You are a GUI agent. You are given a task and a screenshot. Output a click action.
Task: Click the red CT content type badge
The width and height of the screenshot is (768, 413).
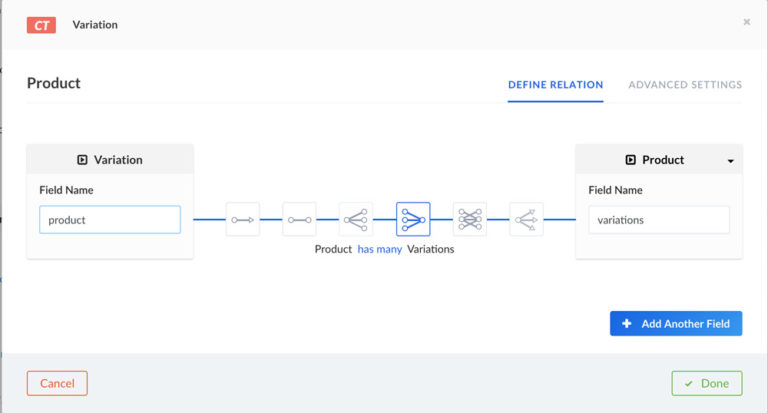[x=41, y=25]
